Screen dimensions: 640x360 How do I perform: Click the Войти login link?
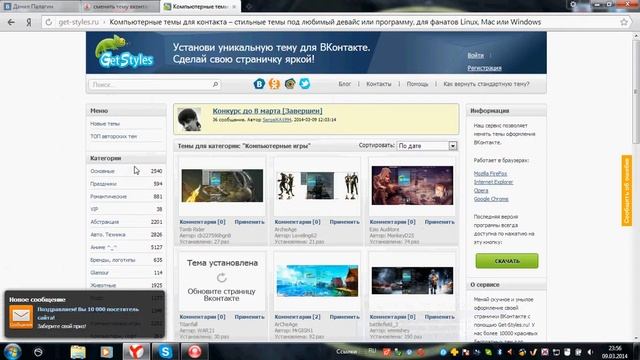[x=476, y=55]
